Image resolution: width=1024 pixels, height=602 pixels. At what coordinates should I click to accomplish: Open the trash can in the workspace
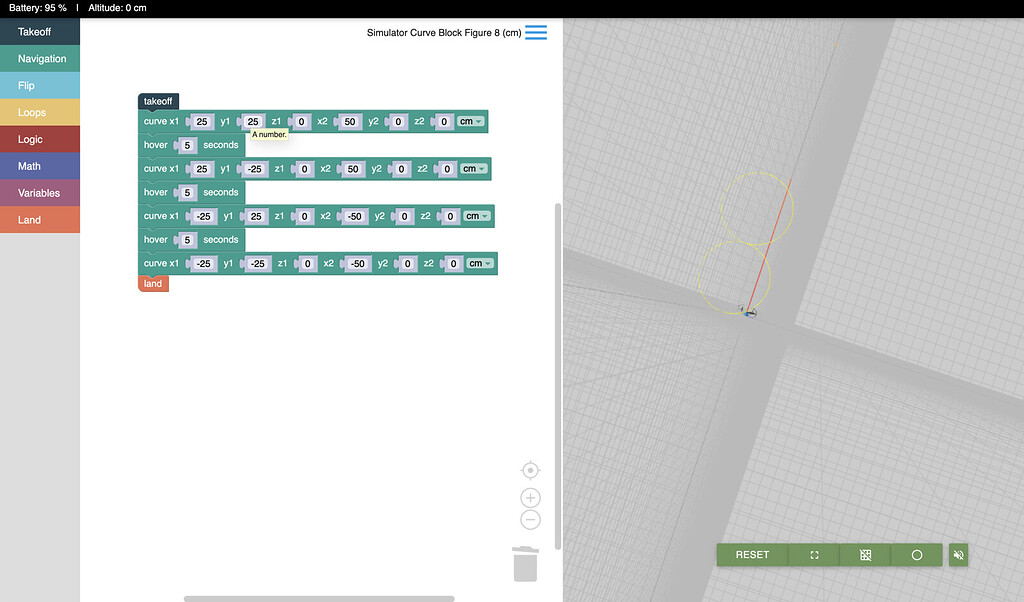[x=527, y=564]
